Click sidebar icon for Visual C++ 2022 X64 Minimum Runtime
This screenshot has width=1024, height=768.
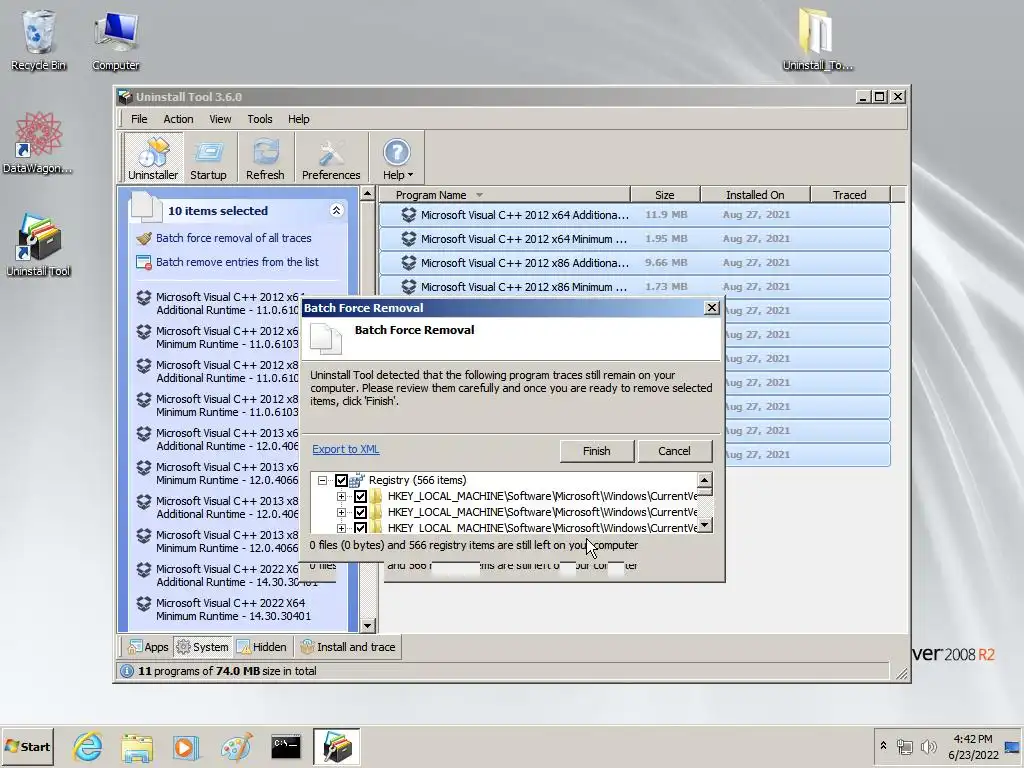(144, 603)
